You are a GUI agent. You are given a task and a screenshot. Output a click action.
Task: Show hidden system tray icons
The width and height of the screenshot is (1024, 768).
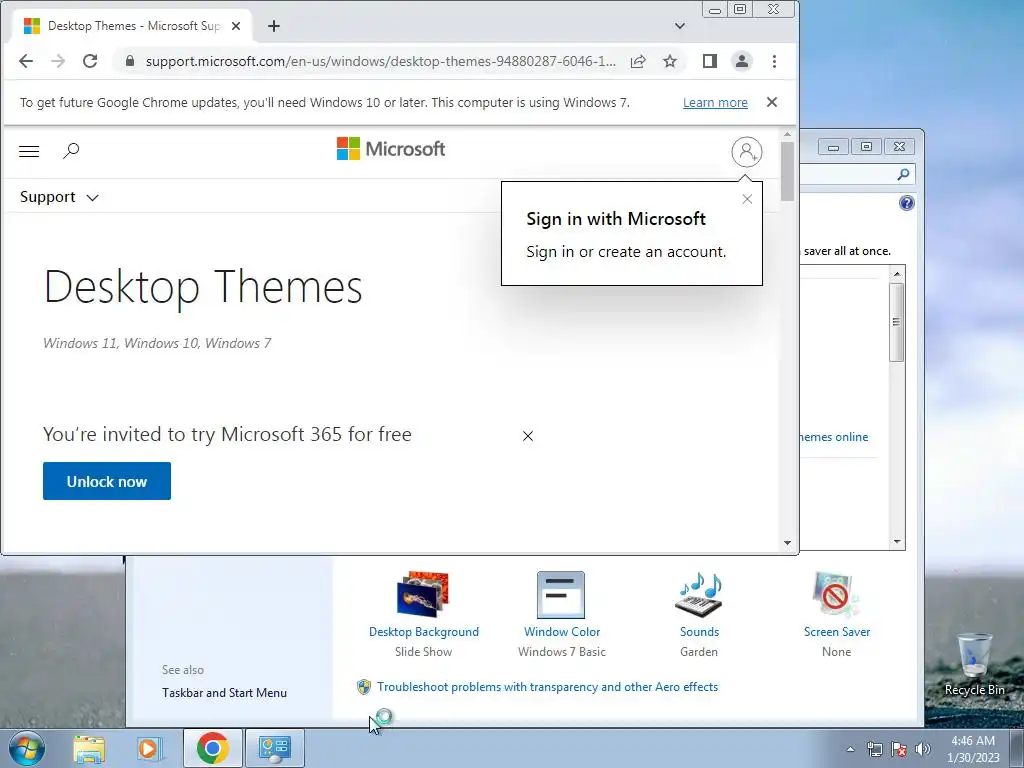tap(850, 749)
